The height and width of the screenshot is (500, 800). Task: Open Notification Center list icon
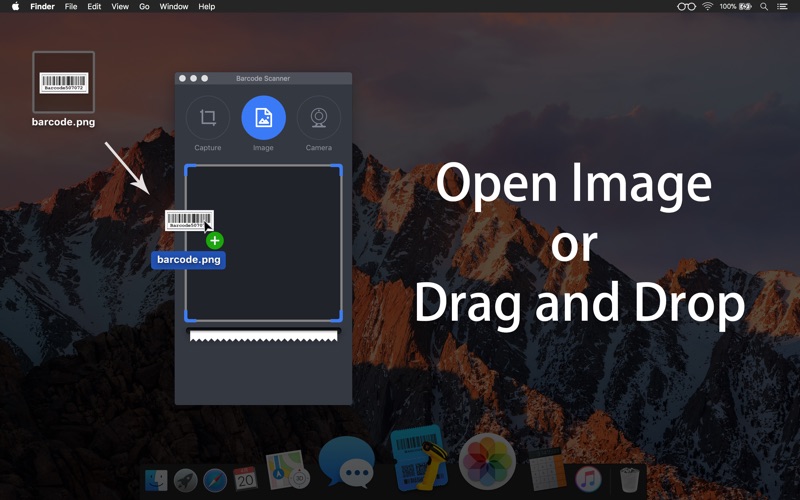pos(783,6)
